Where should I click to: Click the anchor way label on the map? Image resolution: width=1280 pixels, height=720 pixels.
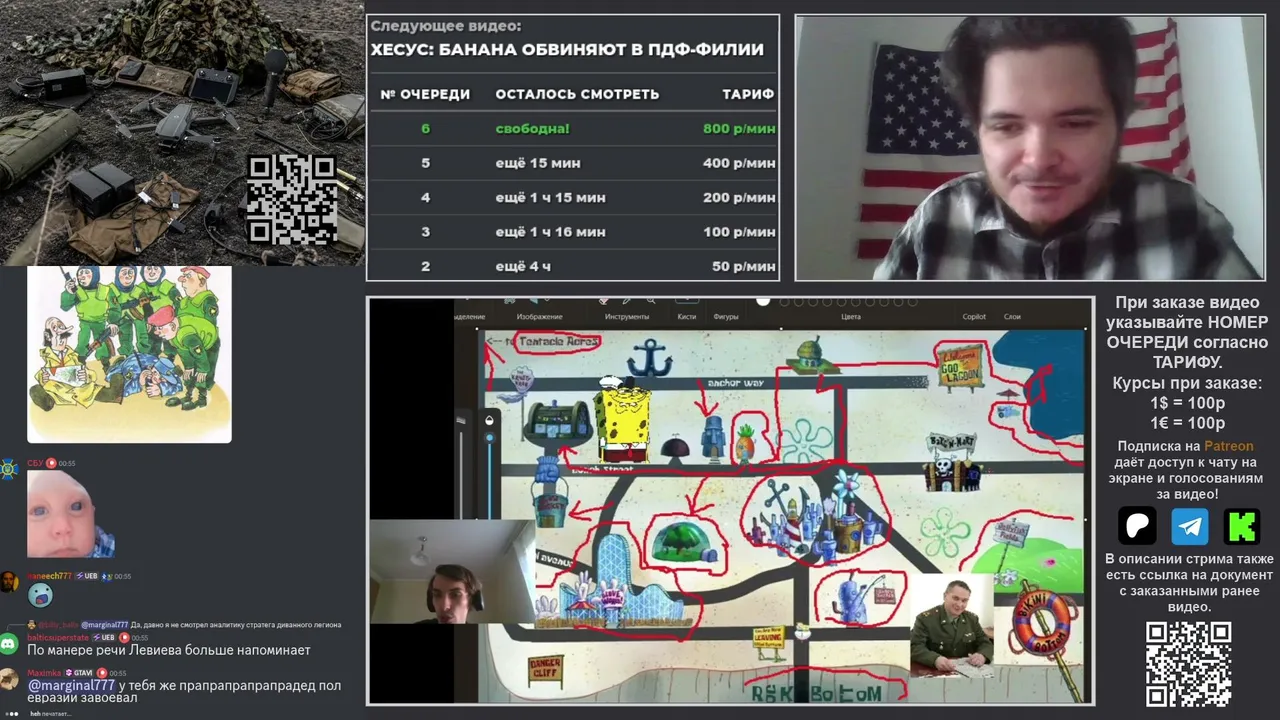(735, 382)
